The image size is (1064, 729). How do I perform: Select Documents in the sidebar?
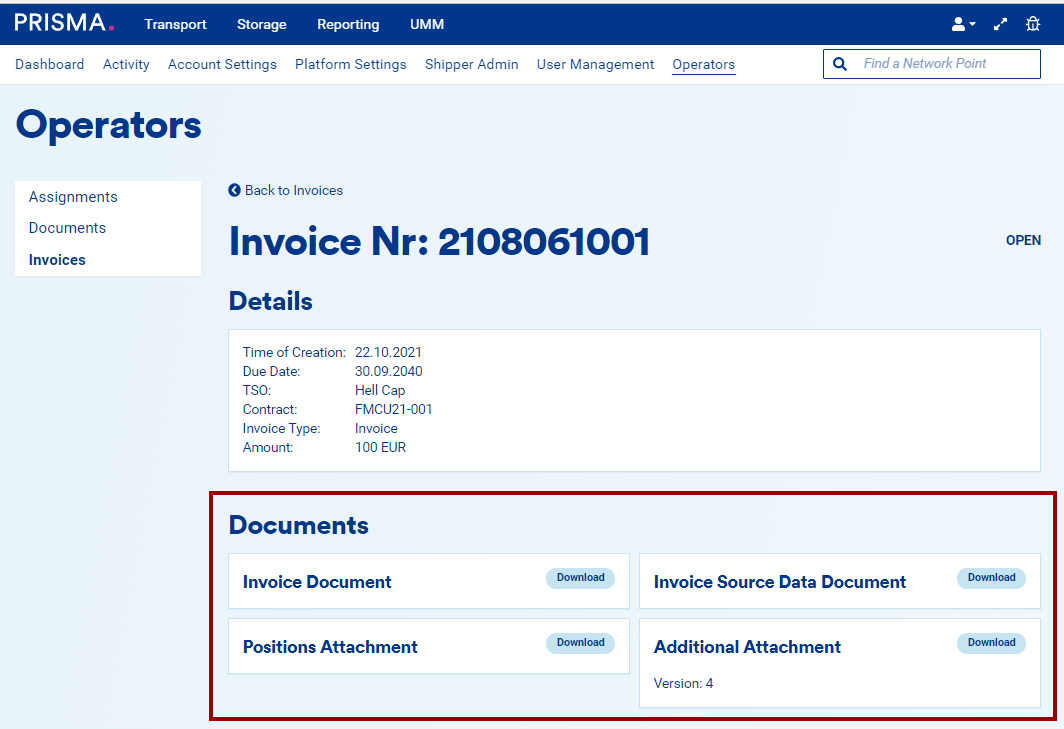click(67, 228)
